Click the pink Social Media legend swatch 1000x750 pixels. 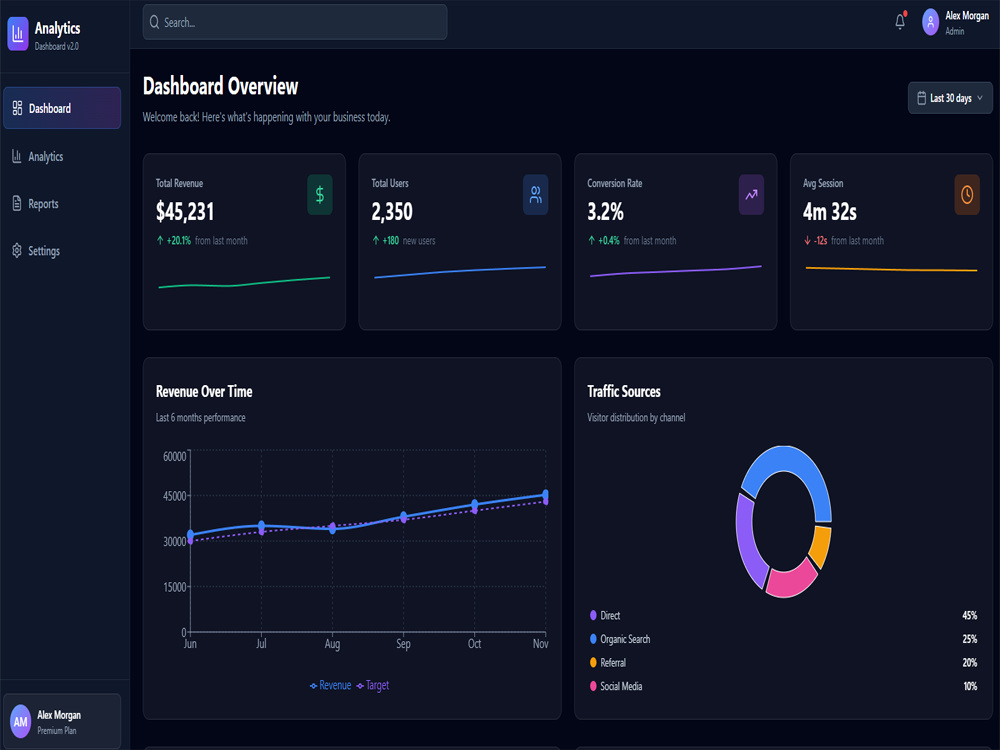tap(593, 686)
